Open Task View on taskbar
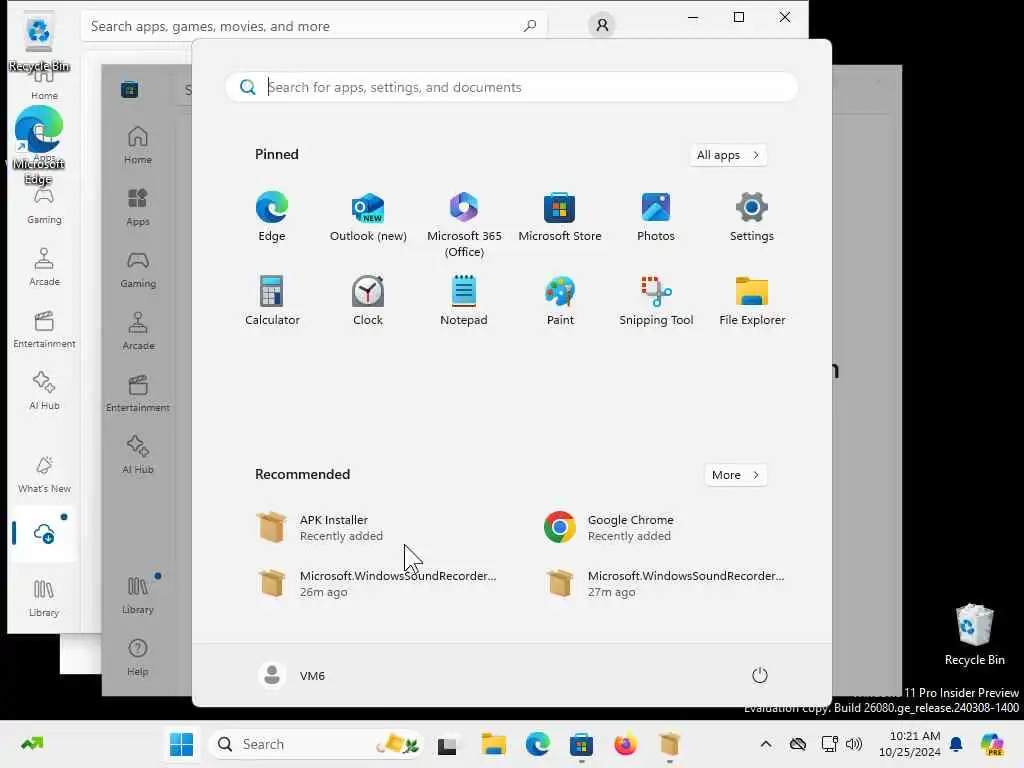Viewport: 1024px width, 768px height. click(447, 744)
